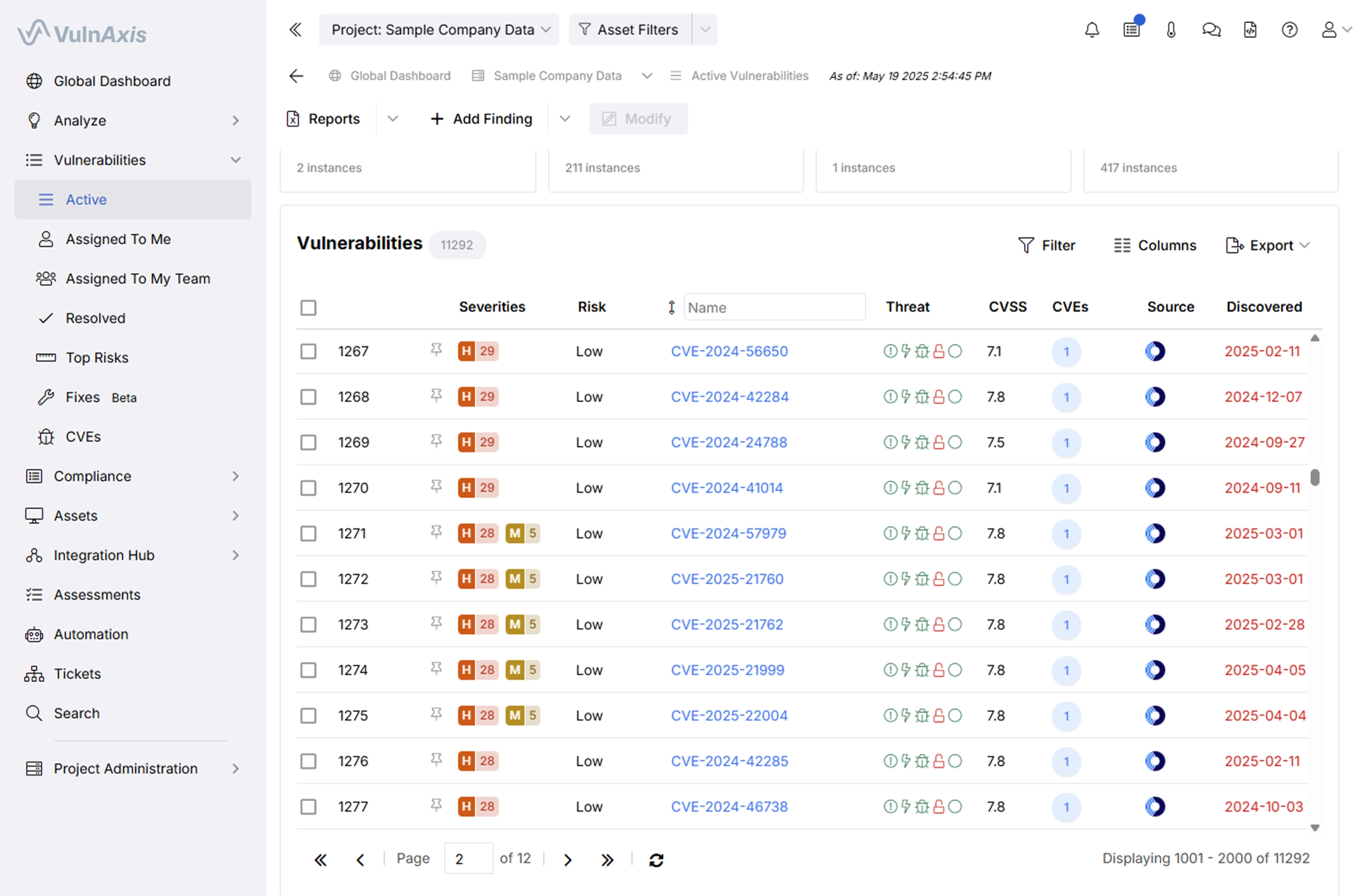This screenshot has height=896, width=1371.
Task: Tick the checkbox for row 1275
Action: coord(308,716)
